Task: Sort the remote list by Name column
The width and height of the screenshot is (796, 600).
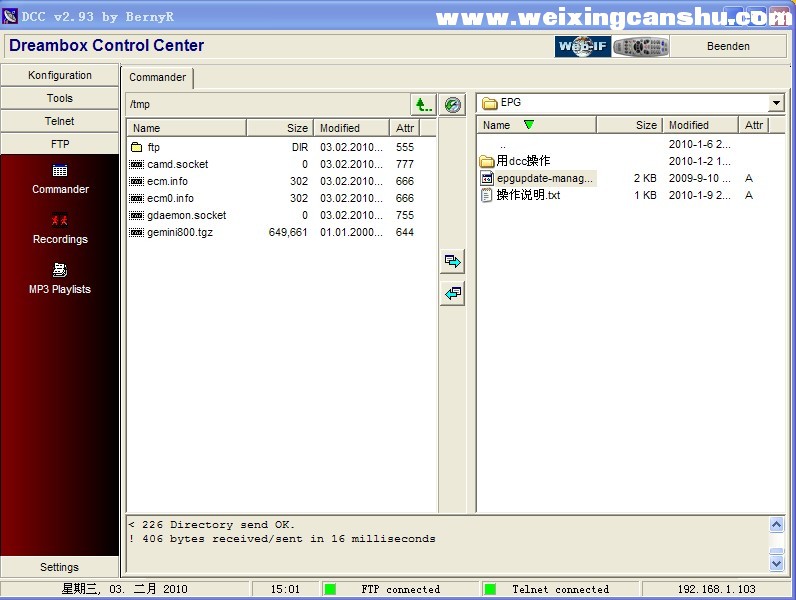Action: [x=187, y=128]
